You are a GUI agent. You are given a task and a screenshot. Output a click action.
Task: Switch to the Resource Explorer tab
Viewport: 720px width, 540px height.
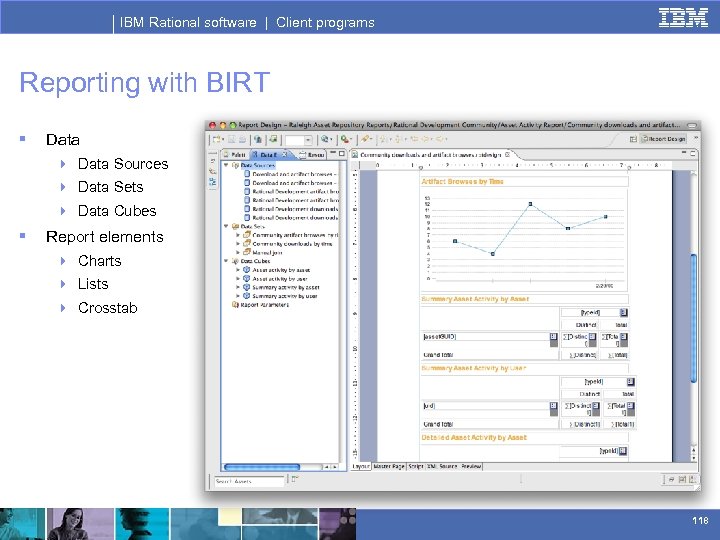click(312, 154)
